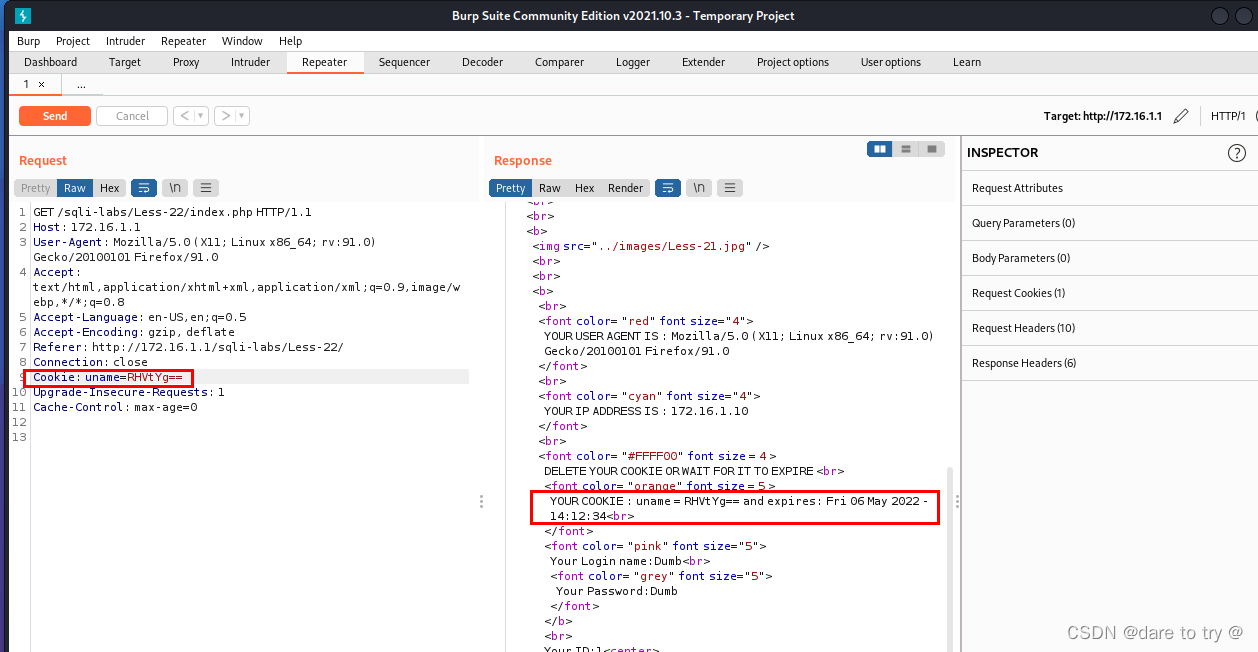Switch to the Logger tab
The height and width of the screenshot is (652, 1258).
tap(633, 62)
